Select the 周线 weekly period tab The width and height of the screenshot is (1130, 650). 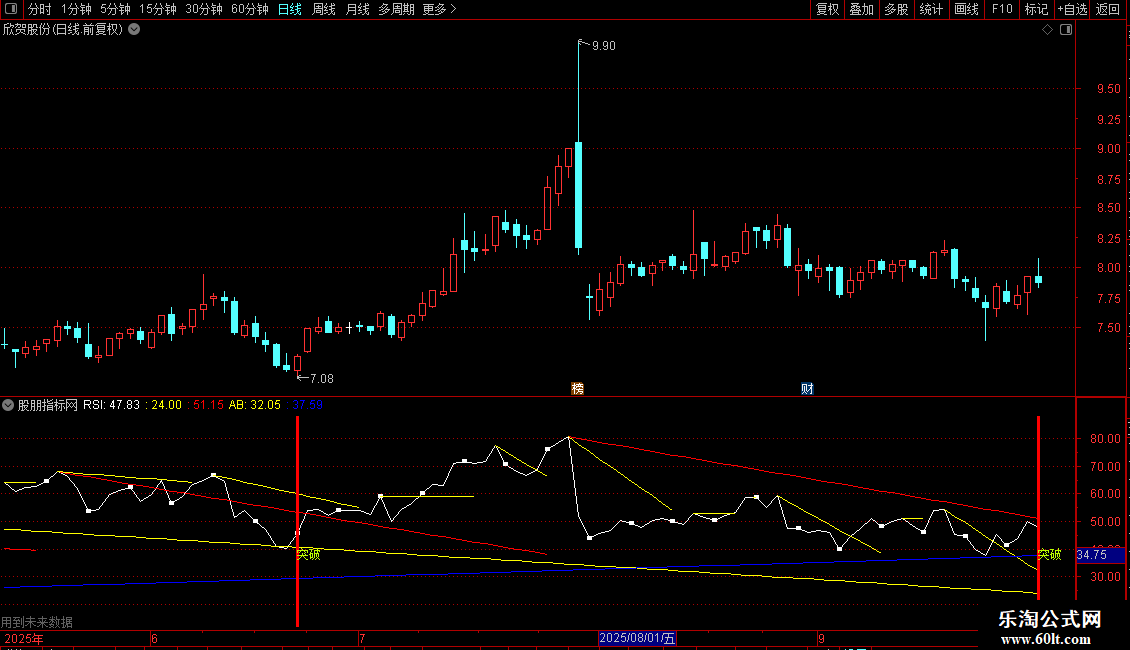coord(324,9)
